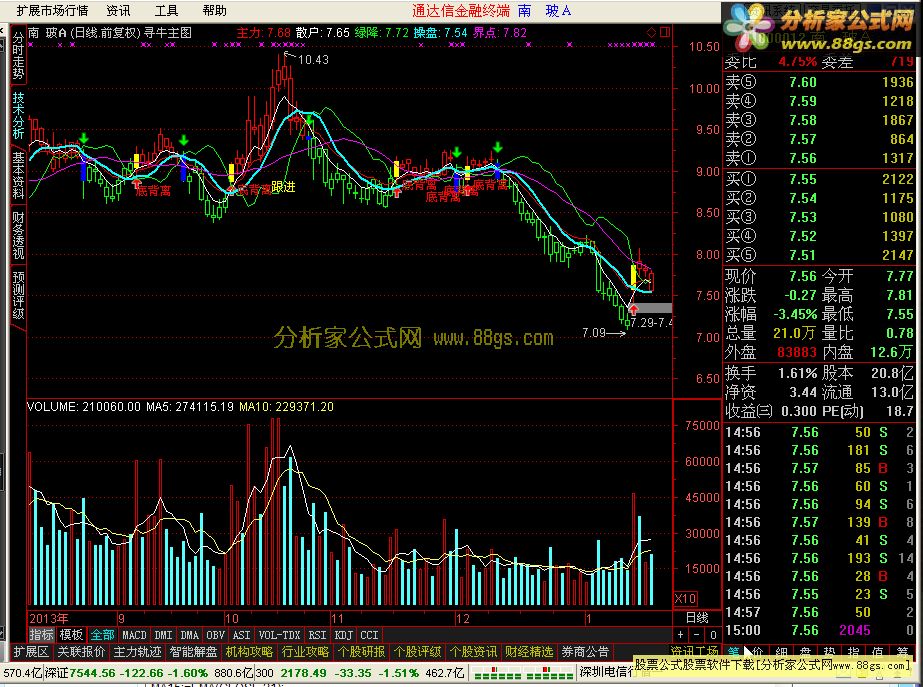
Task: Select the 盘 tab under tick list
Action: point(805,652)
